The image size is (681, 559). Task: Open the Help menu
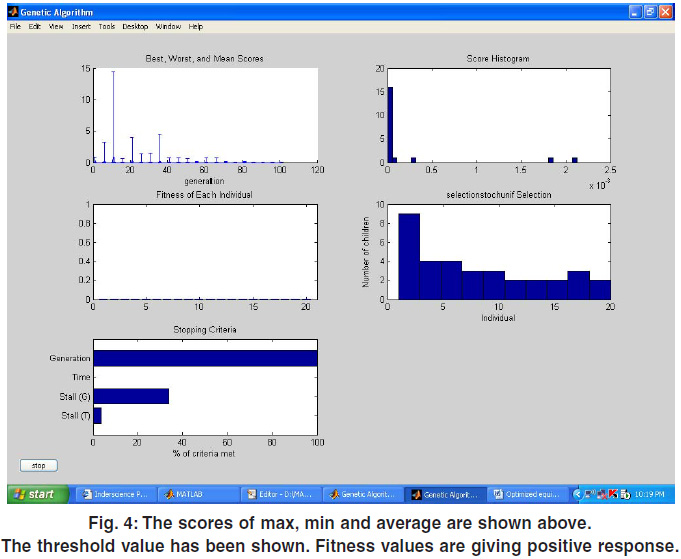(x=195, y=26)
